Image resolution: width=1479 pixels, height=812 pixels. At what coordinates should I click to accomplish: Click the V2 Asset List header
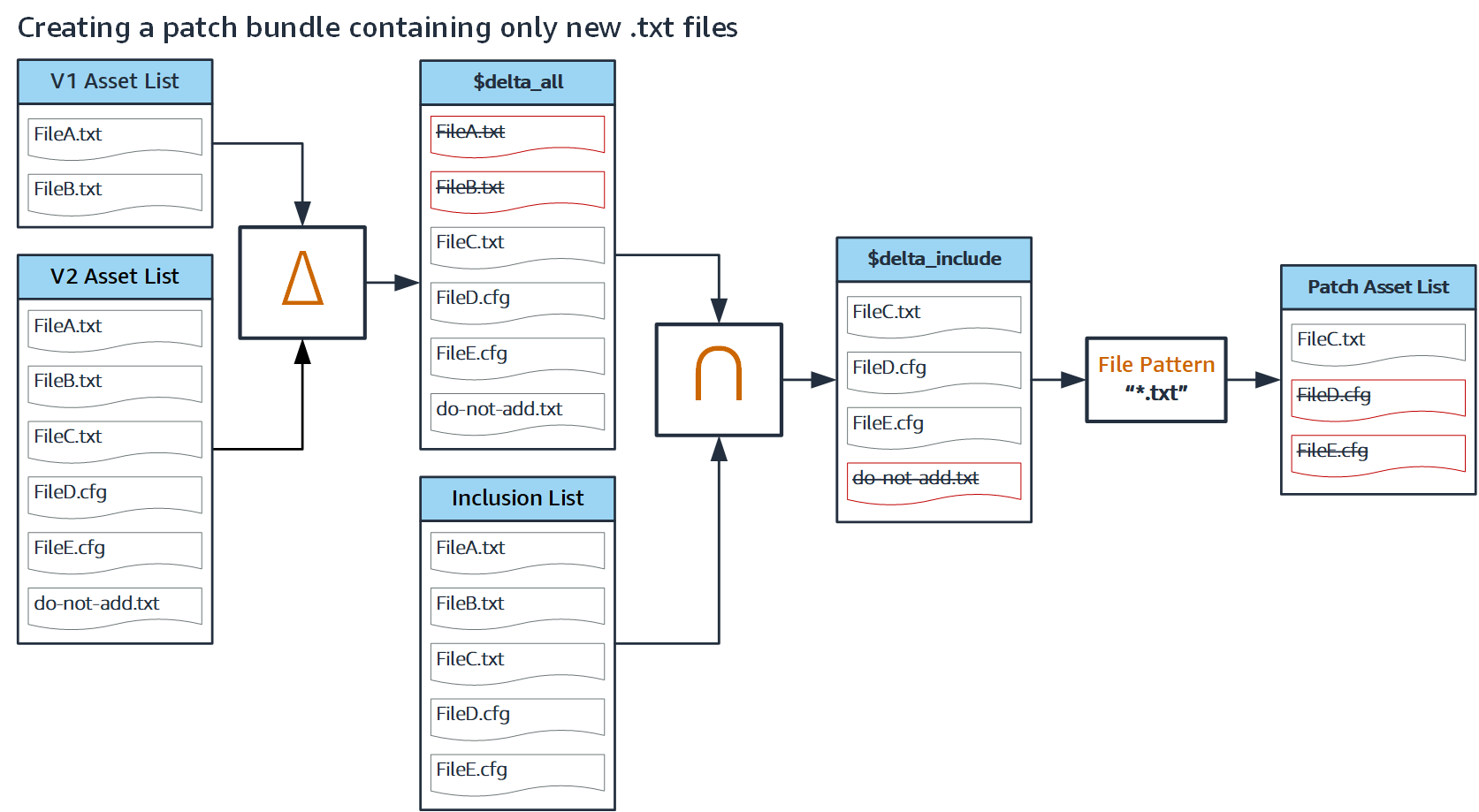114,277
